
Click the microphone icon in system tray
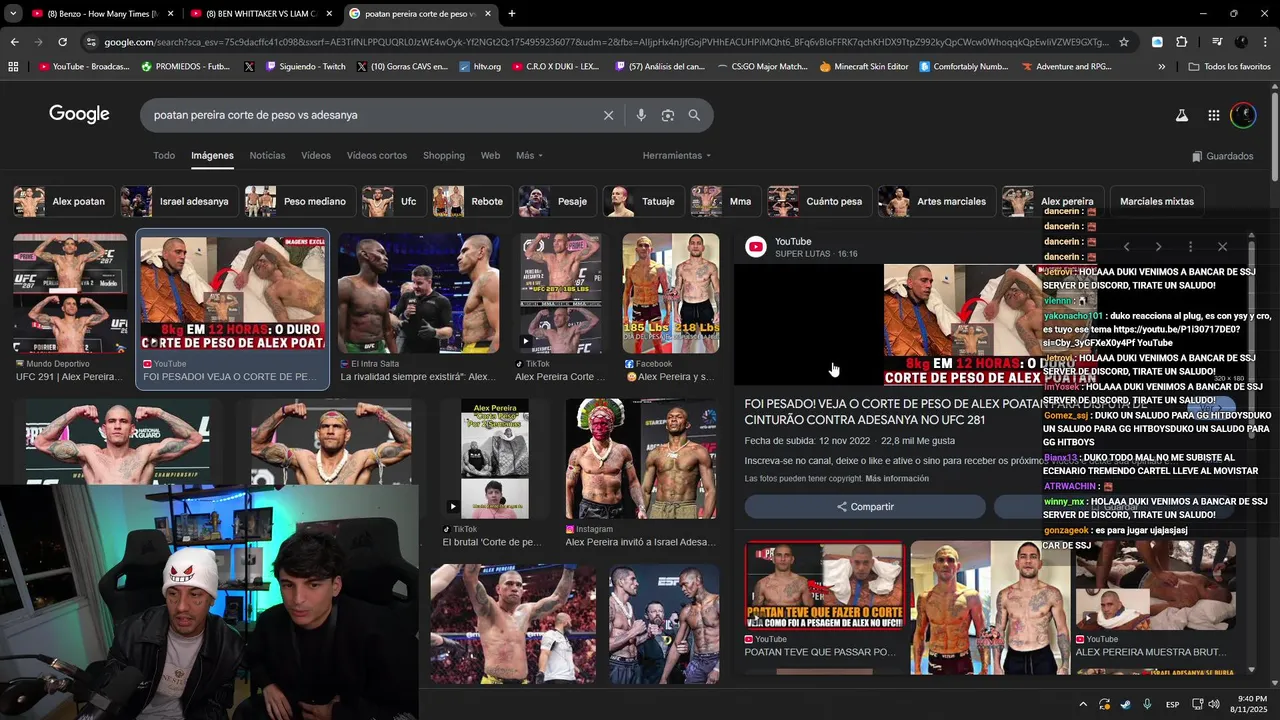[x=1147, y=704]
